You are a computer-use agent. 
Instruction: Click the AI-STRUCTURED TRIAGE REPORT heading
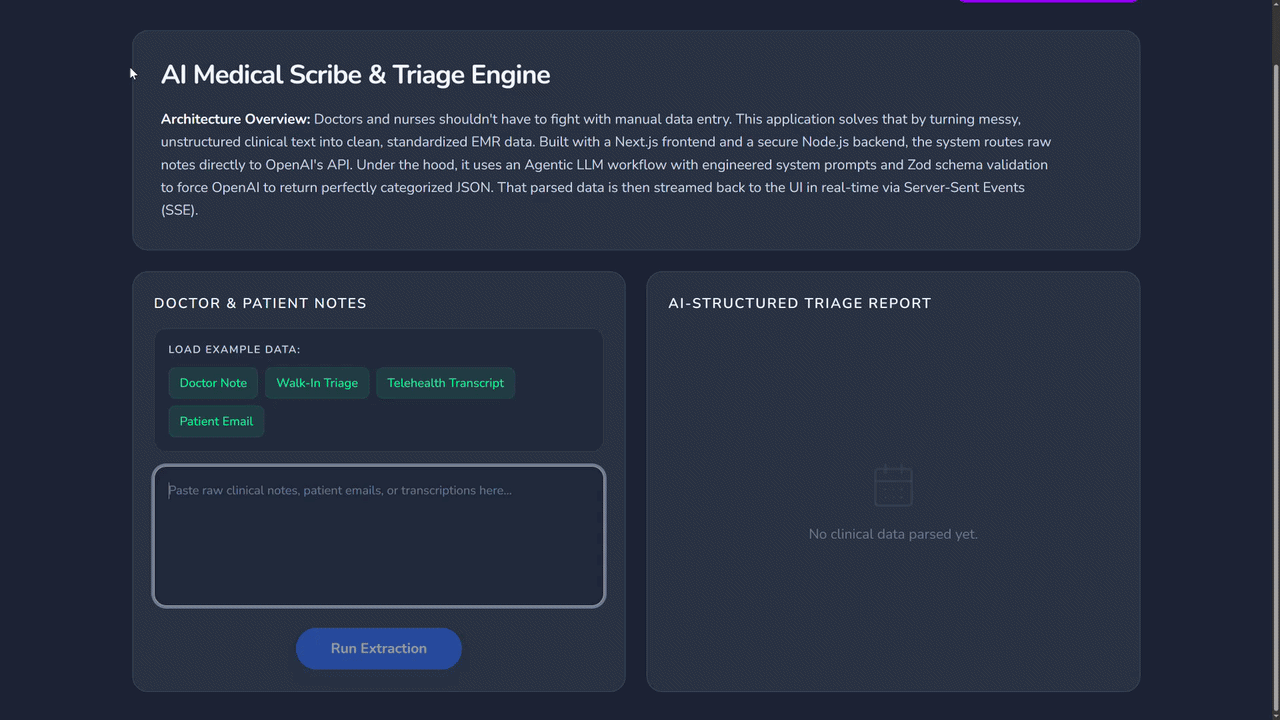[798, 303]
